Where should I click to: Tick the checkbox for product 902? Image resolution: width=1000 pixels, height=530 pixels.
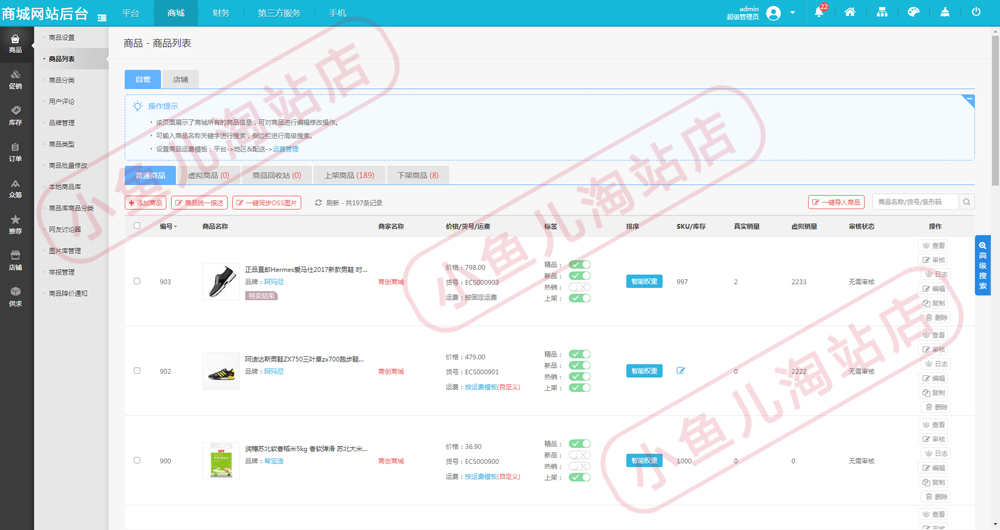pos(137,371)
